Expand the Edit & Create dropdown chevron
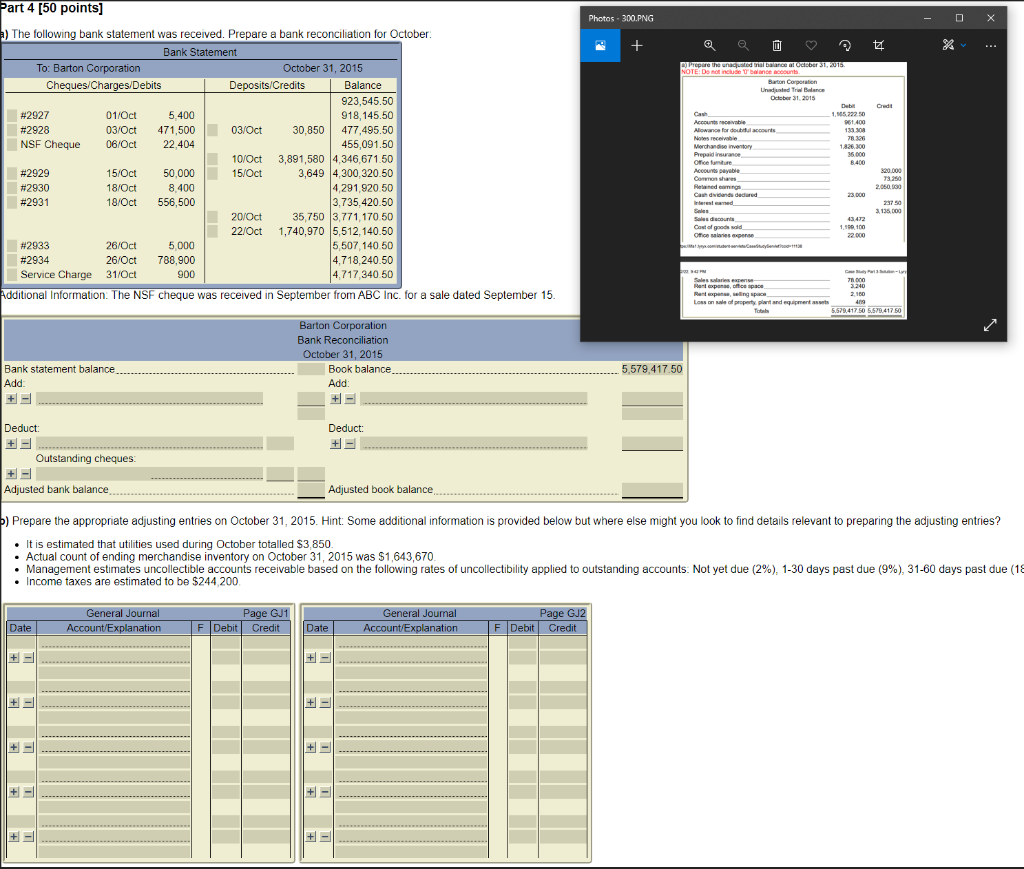The height and width of the screenshot is (869, 1024). (962, 45)
